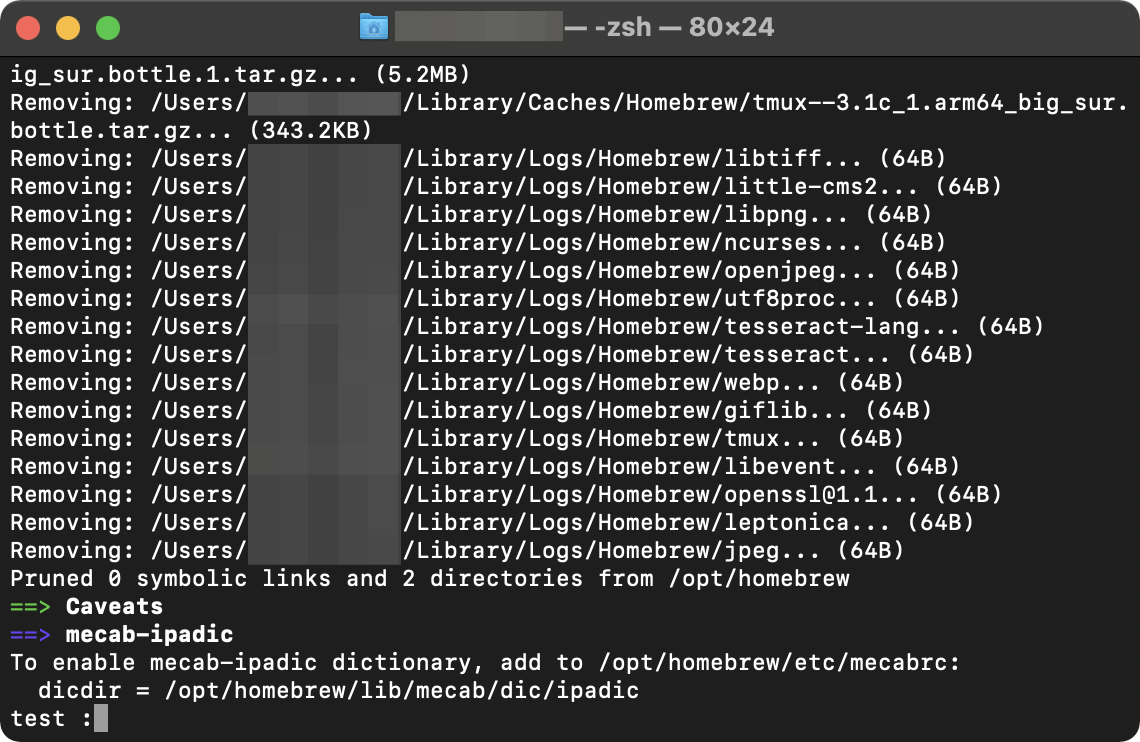Click the line removing the openjpeg log
This screenshot has width=1140, height=742.
pyautogui.click(x=485, y=271)
